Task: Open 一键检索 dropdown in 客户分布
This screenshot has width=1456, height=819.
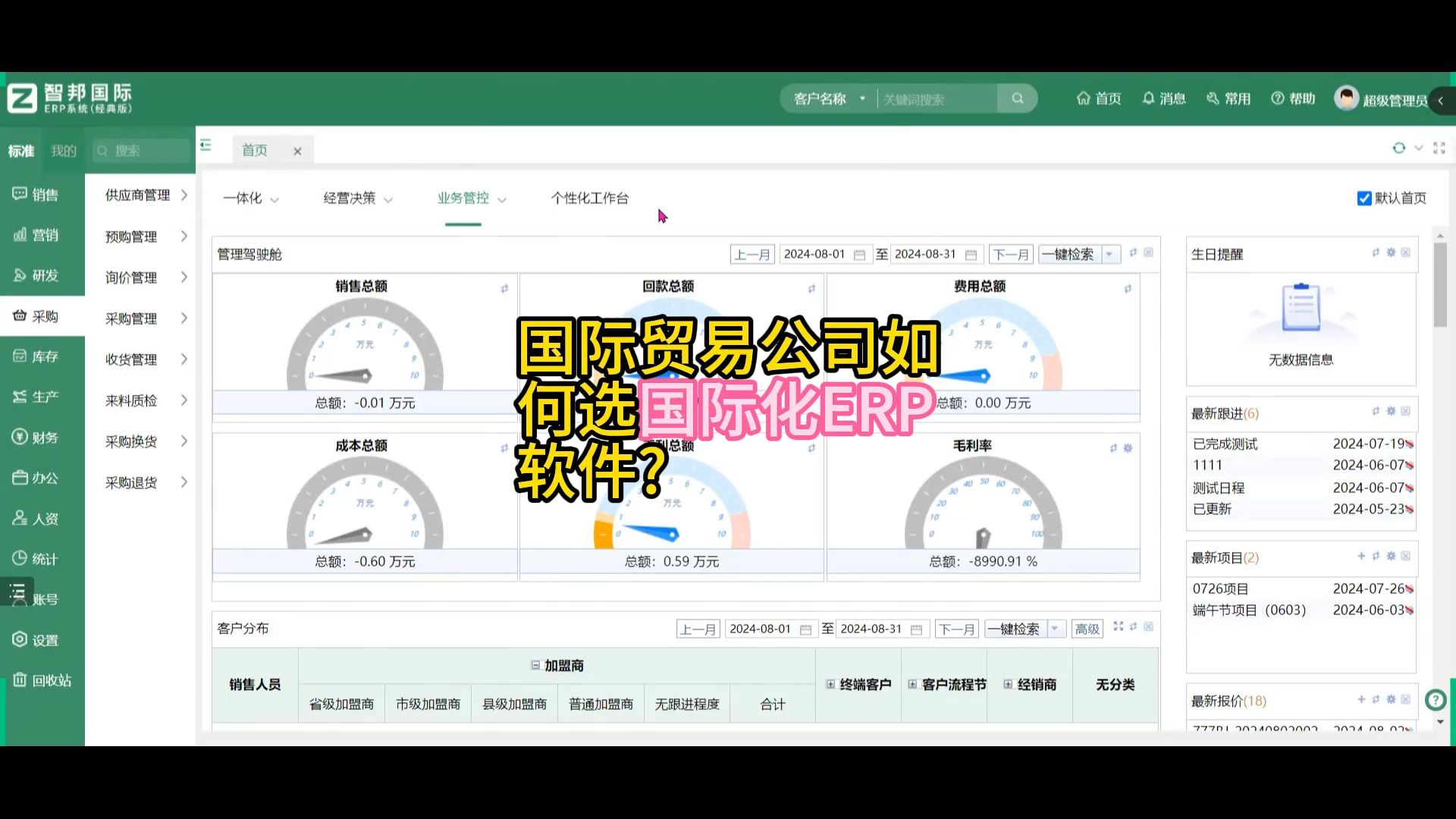Action: [1055, 629]
